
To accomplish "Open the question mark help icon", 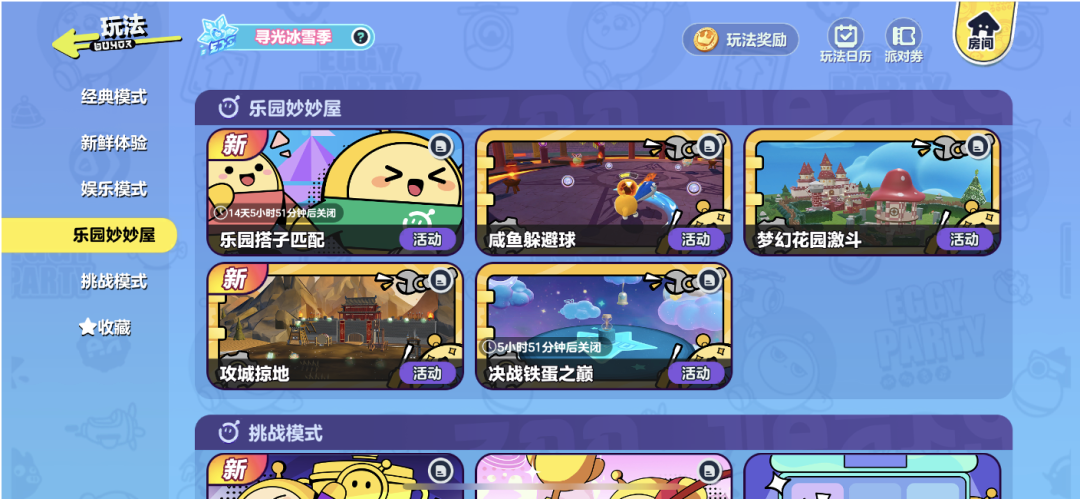I will (x=360, y=37).
